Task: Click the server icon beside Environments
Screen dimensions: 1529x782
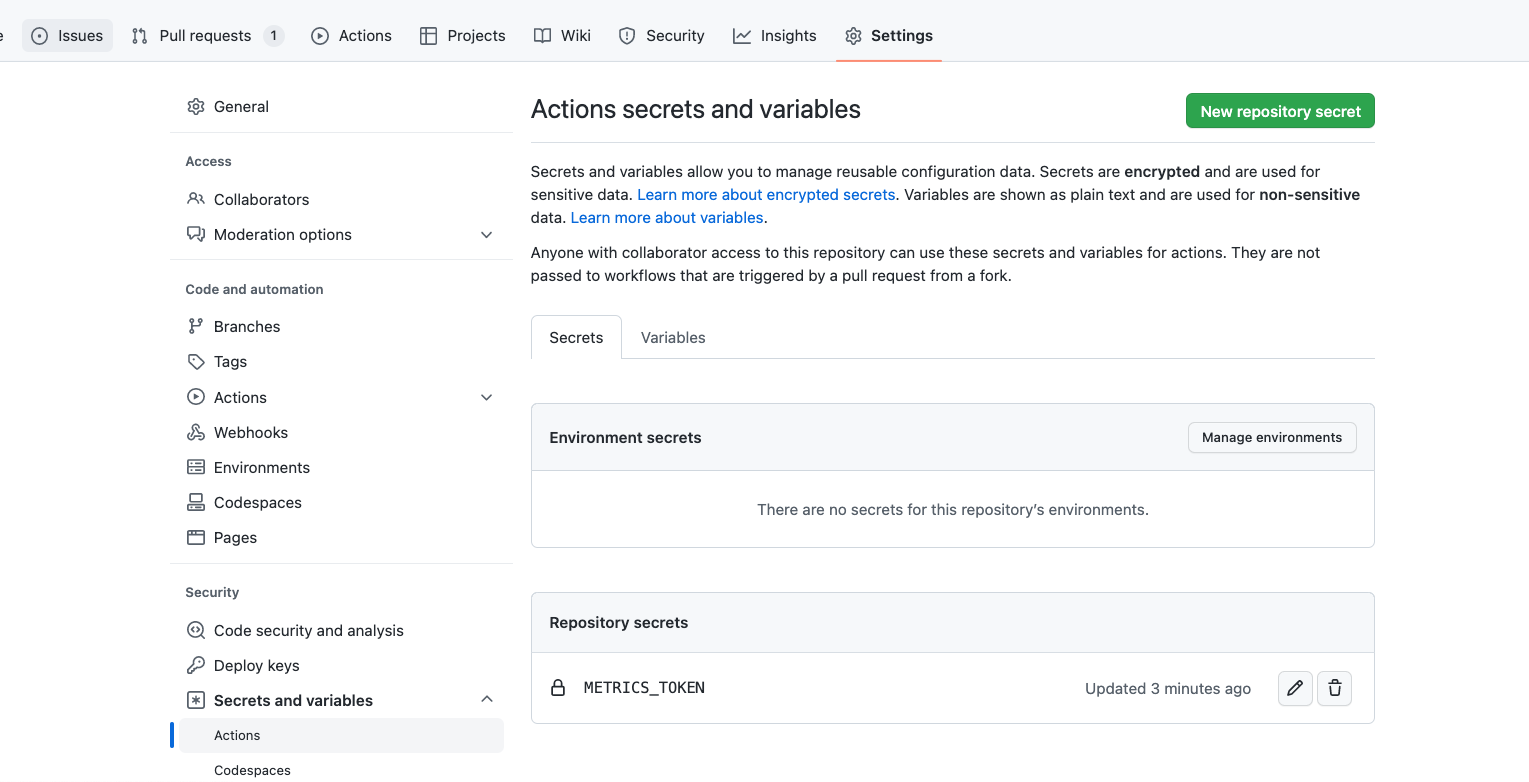Action: (x=196, y=467)
